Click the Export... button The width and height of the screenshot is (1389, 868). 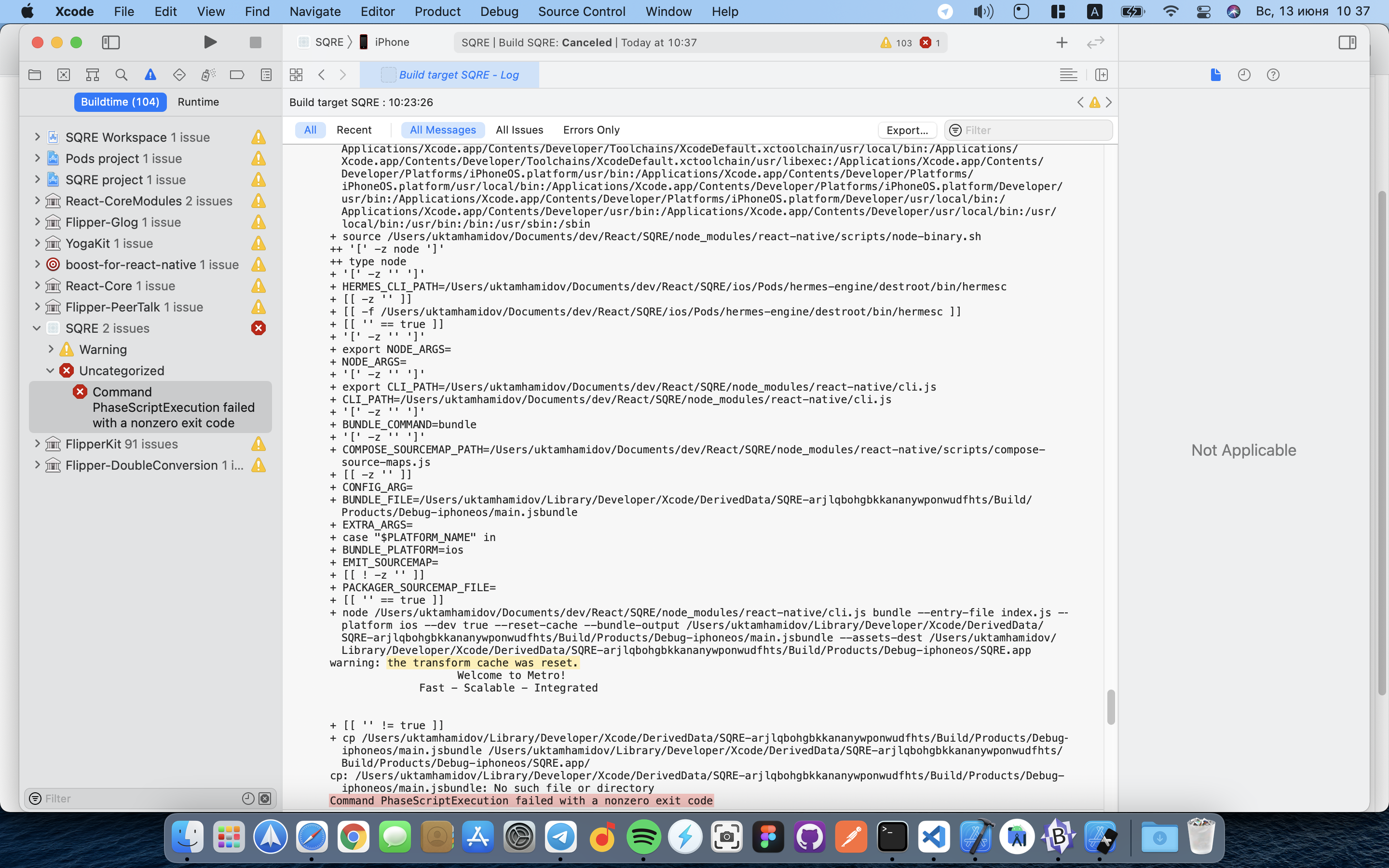(x=907, y=130)
